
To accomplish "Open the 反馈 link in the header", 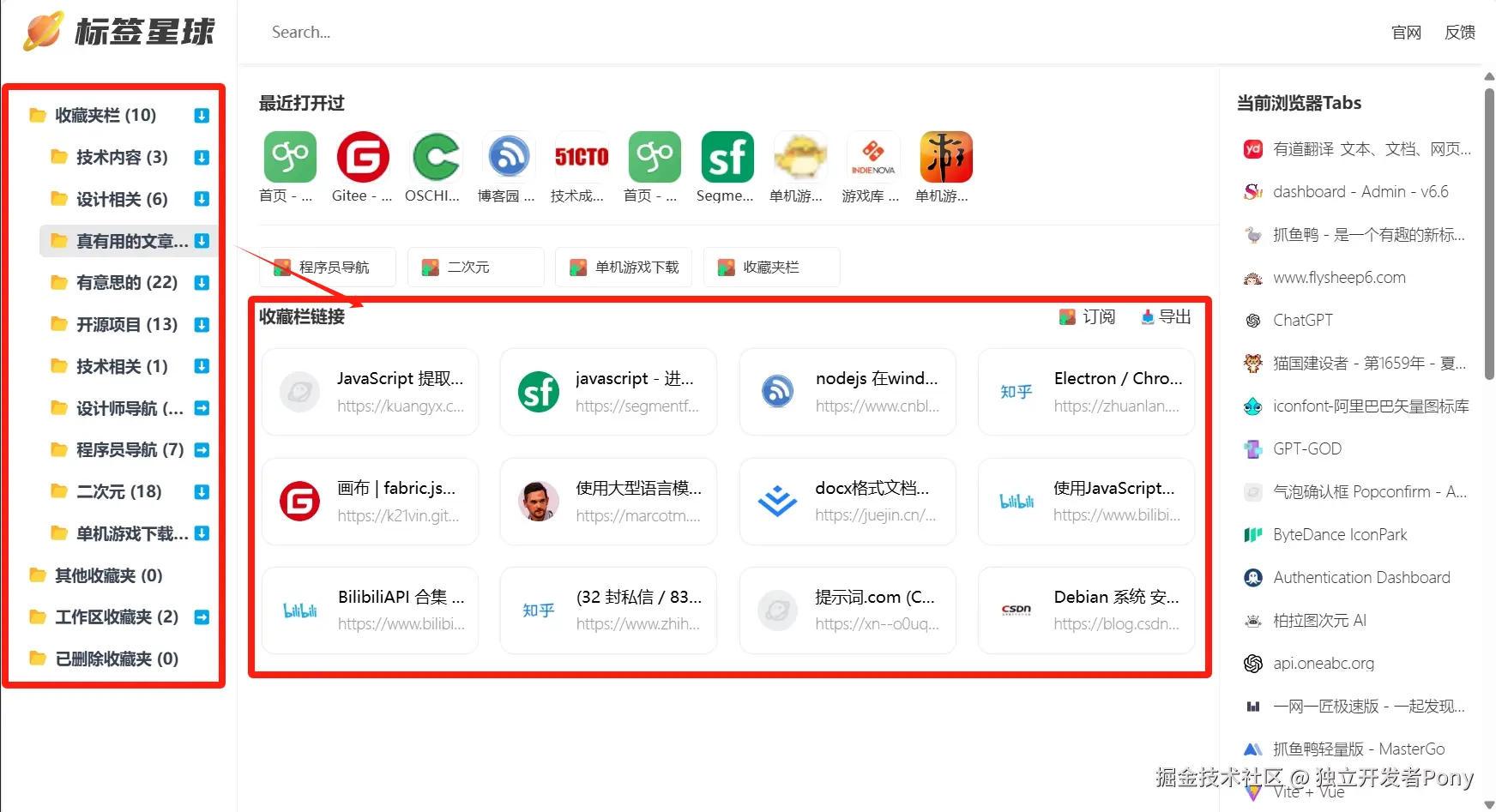I will (x=1460, y=33).
